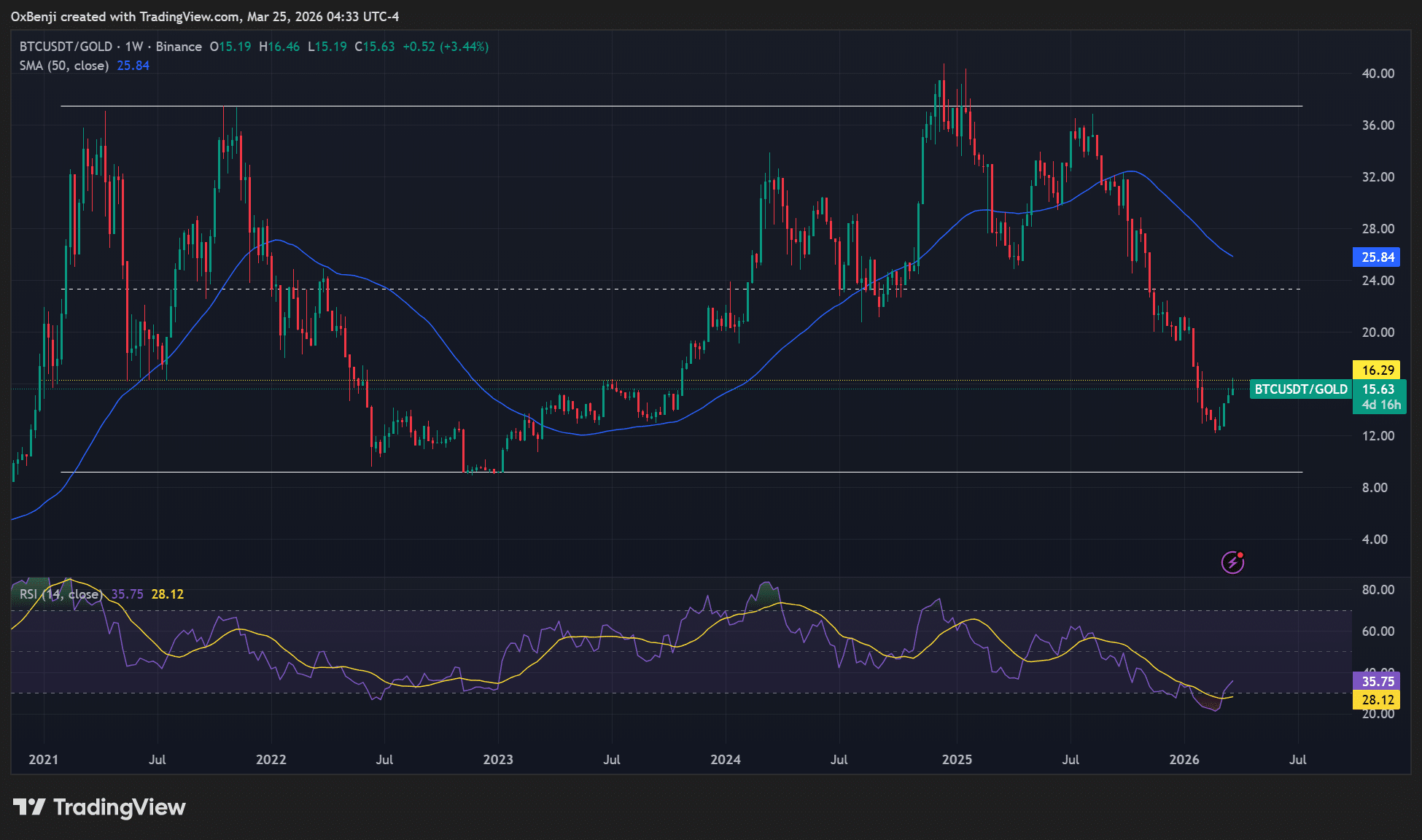Click the yellow 16.29 price tag
The image size is (1422, 840).
1377,370
